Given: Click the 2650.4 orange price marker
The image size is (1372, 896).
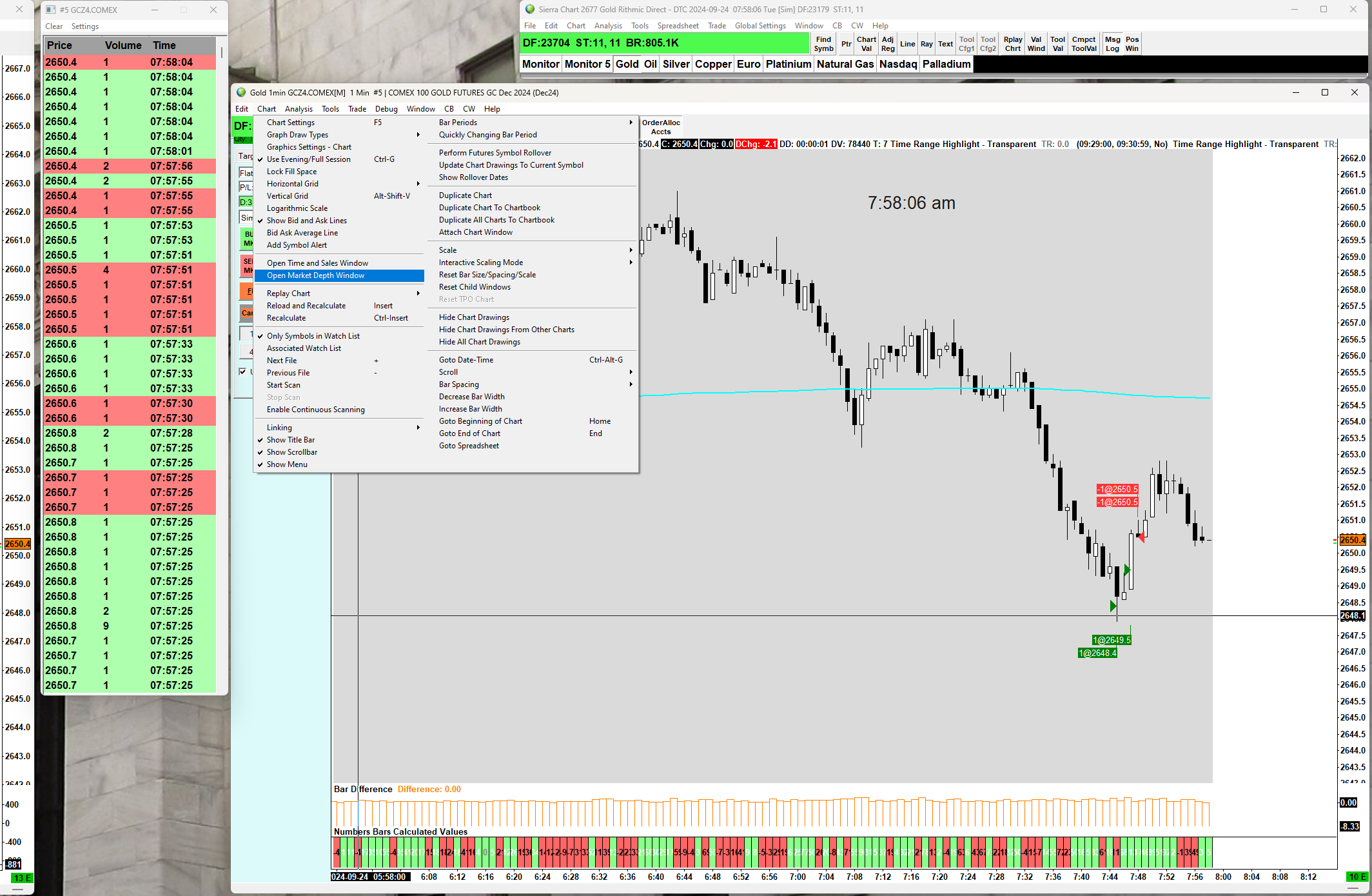Looking at the screenshot, I should pyautogui.click(x=1352, y=540).
